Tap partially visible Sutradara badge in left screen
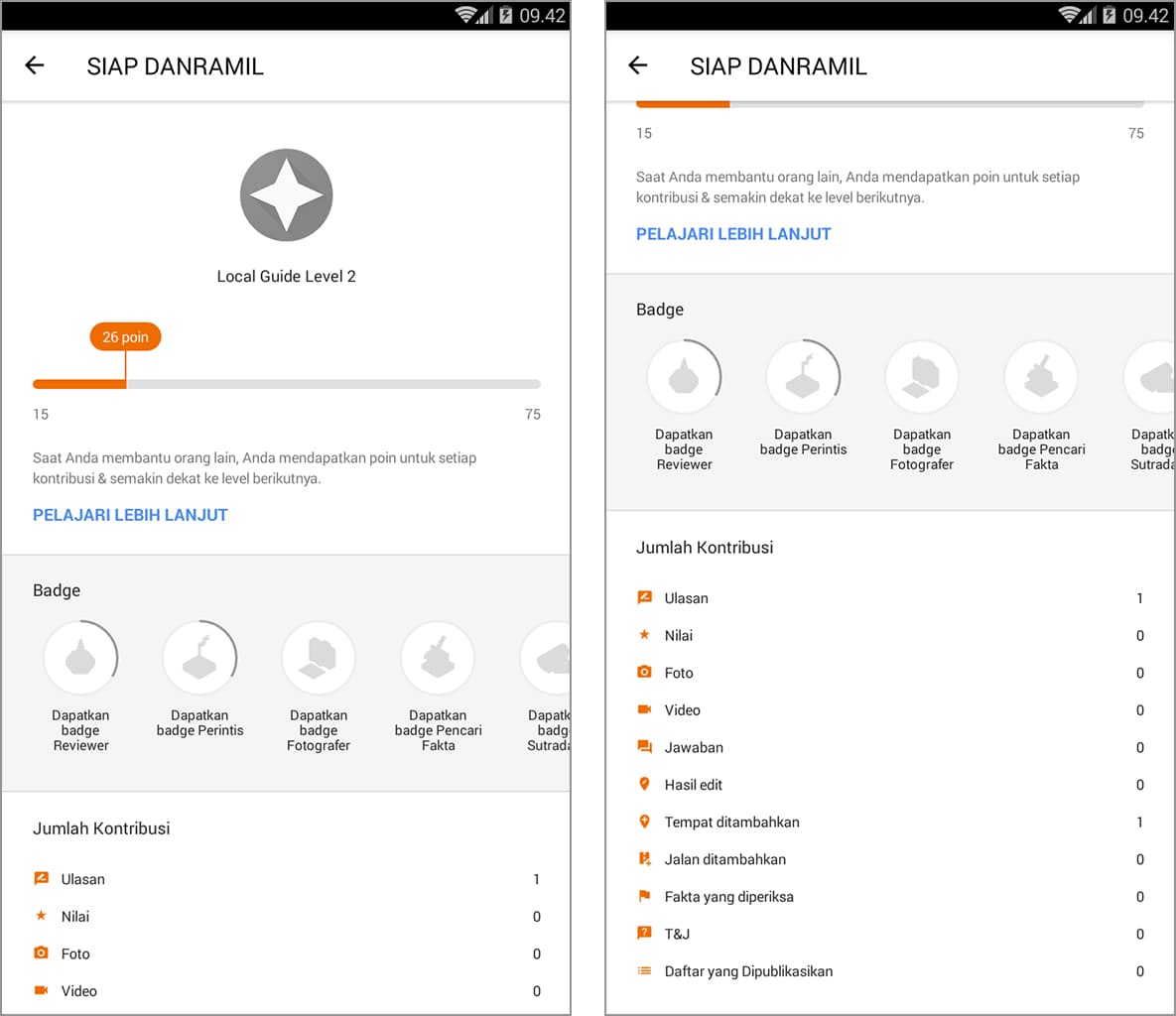 tap(546, 659)
